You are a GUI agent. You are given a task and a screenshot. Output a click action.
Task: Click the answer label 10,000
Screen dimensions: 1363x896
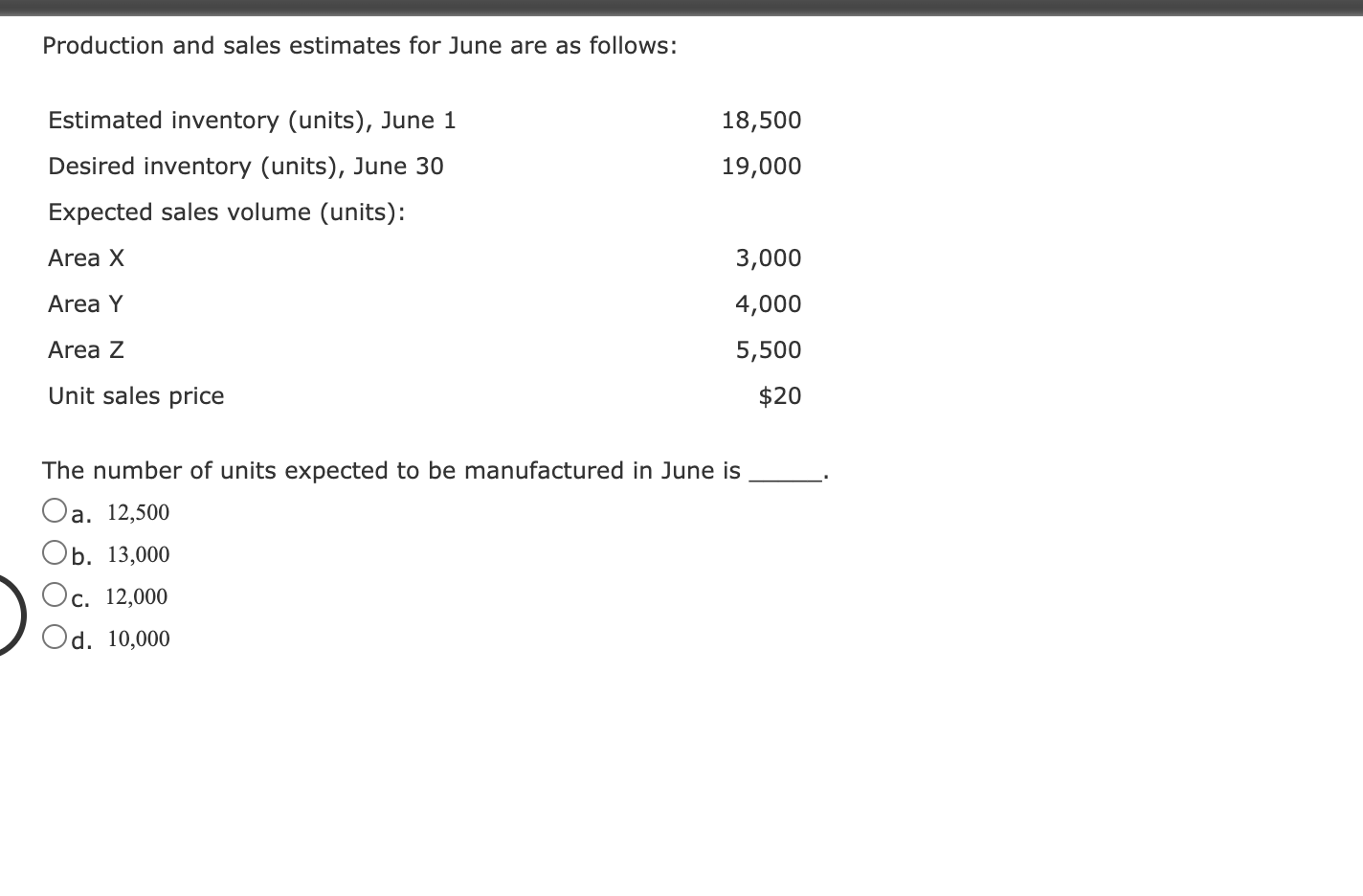[137, 638]
